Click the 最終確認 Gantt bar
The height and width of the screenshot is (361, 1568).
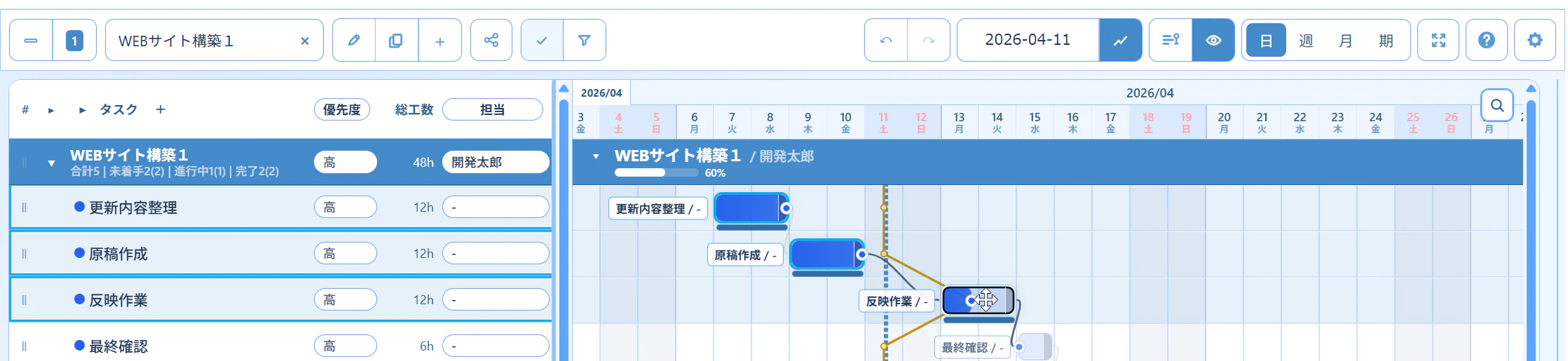tap(1035, 346)
